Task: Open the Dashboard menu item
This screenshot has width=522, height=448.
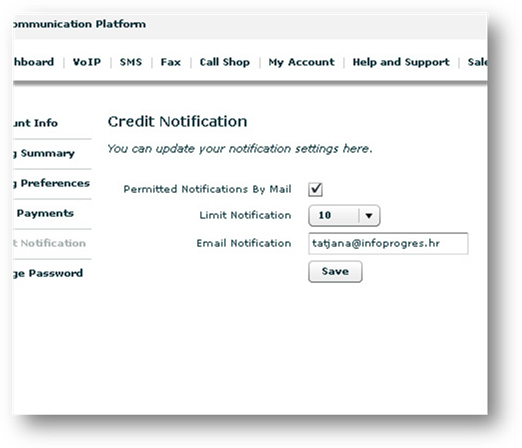Action: (x=33, y=62)
